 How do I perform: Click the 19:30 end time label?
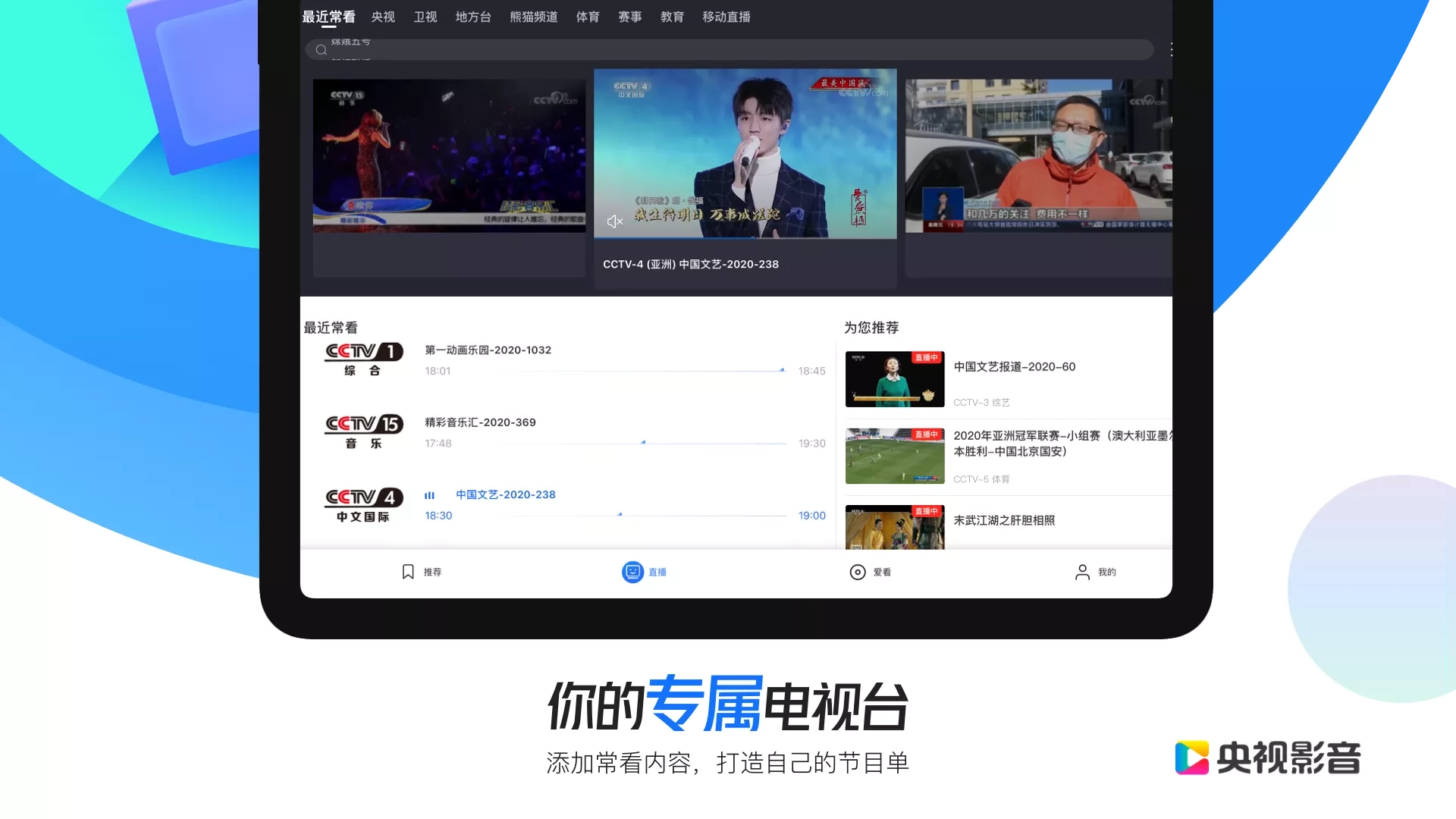[x=811, y=443]
